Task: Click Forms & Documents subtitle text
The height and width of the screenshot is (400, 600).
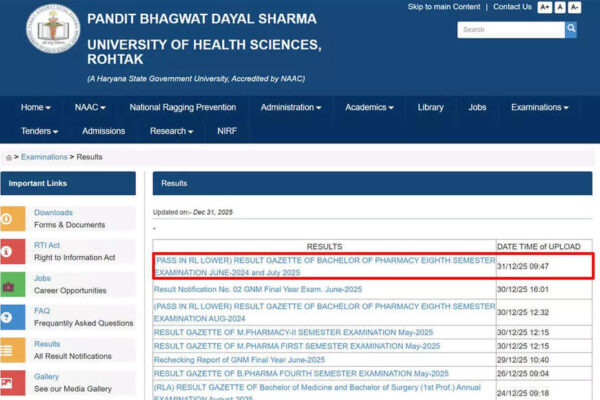Action: (69, 225)
